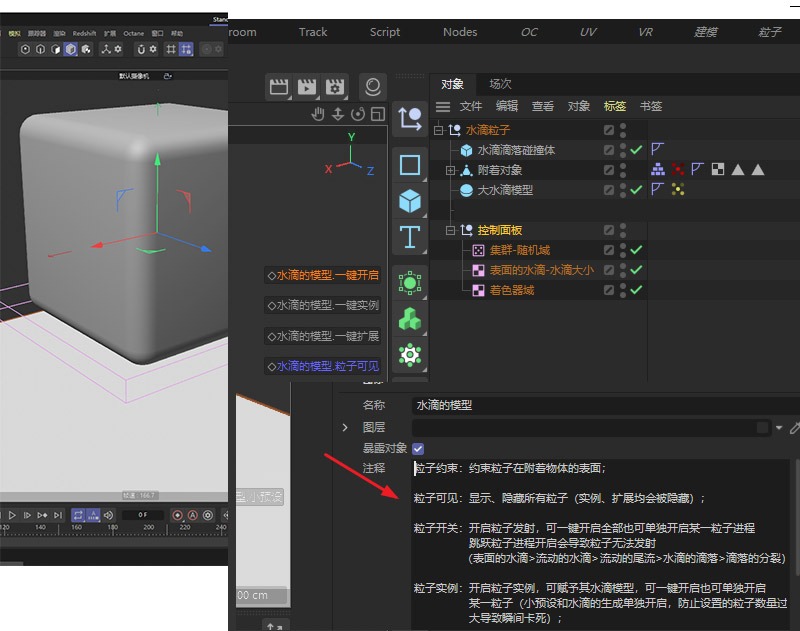Select the cube primitive icon
Viewport: 800px width, 631px height.
(x=410, y=200)
